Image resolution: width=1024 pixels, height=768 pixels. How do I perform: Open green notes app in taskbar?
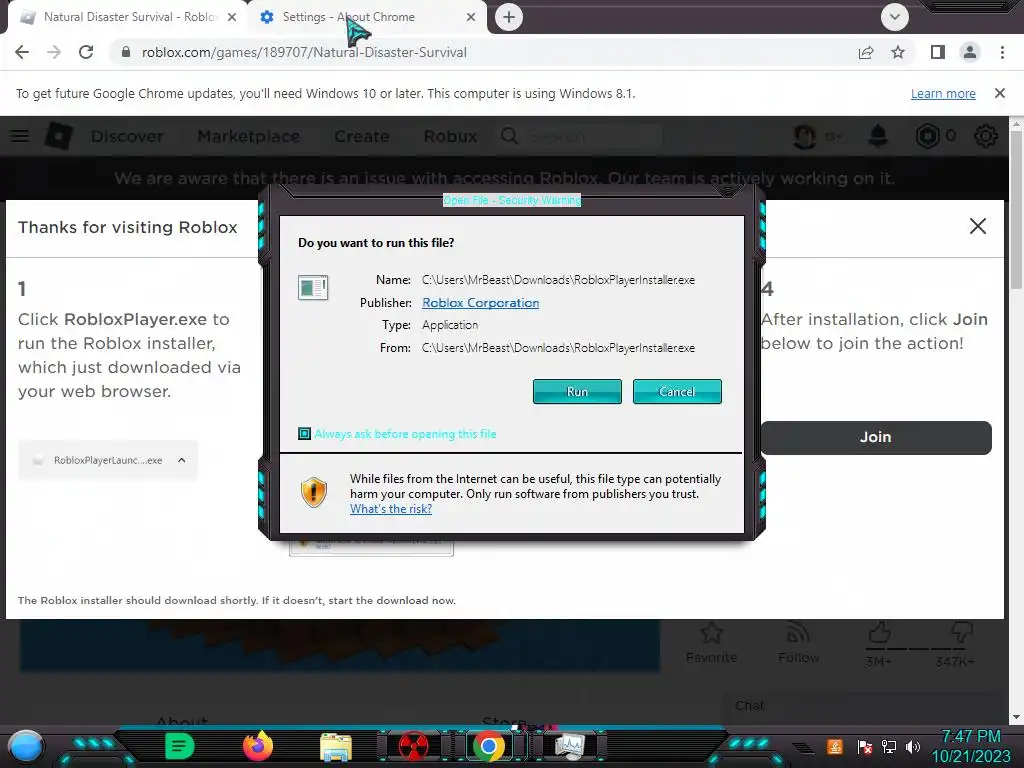[x=180, y=746]
